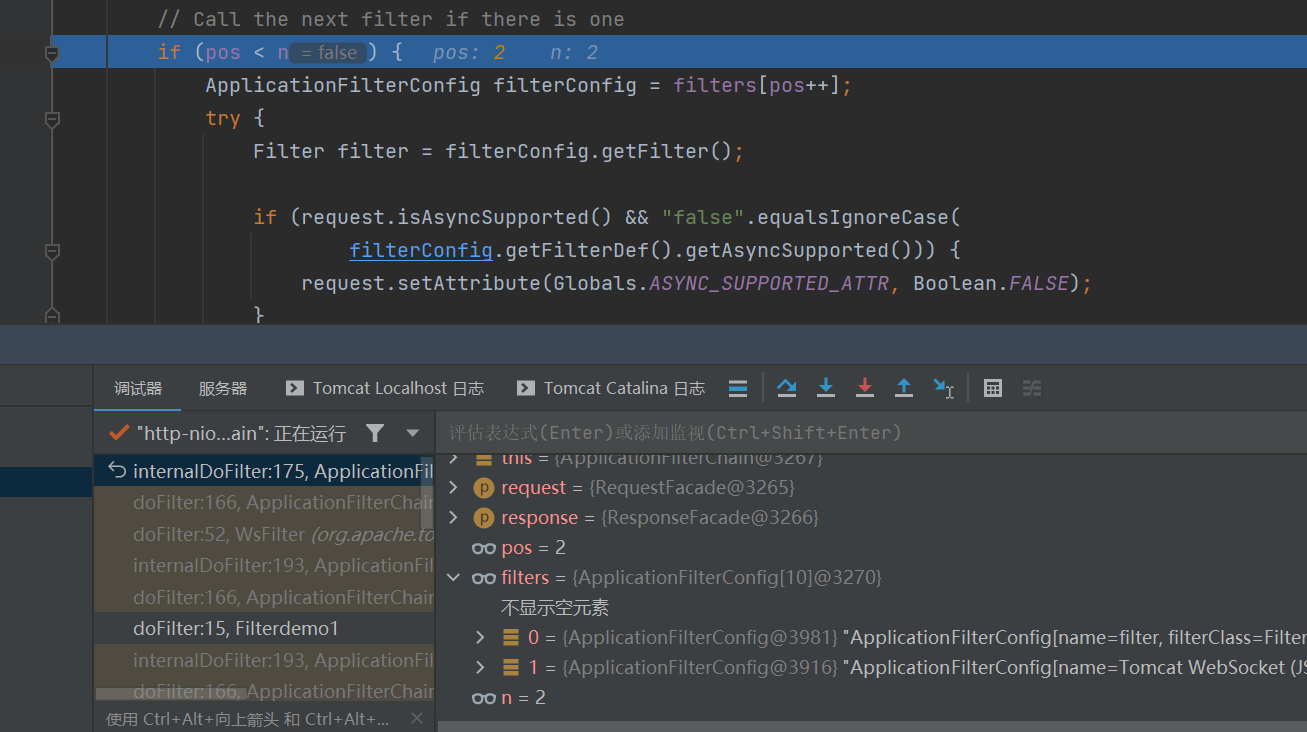1307x732 pixels.
Task: Click the red Force Step Into icon
Action: click(865, 388)
